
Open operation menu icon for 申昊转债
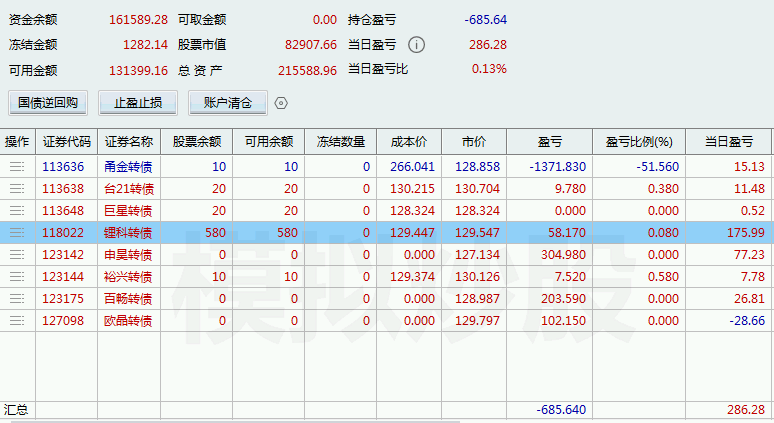[x=17, y=254]
